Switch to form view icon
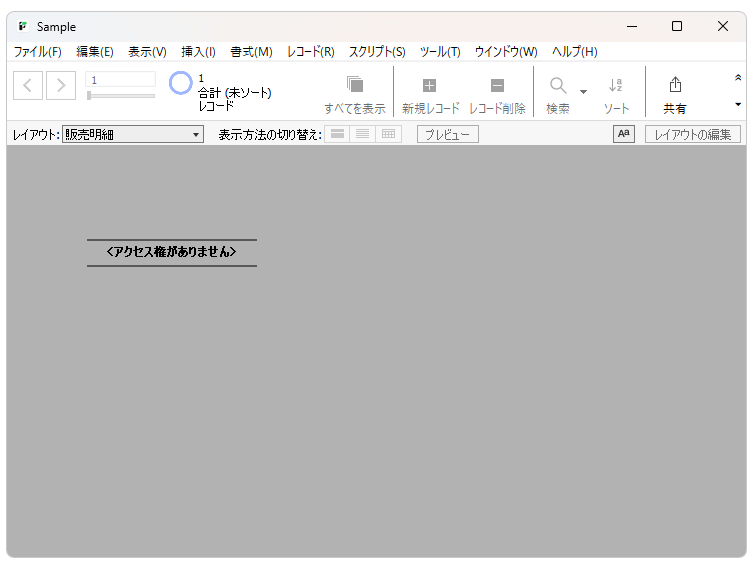 [x=338, y=134]
